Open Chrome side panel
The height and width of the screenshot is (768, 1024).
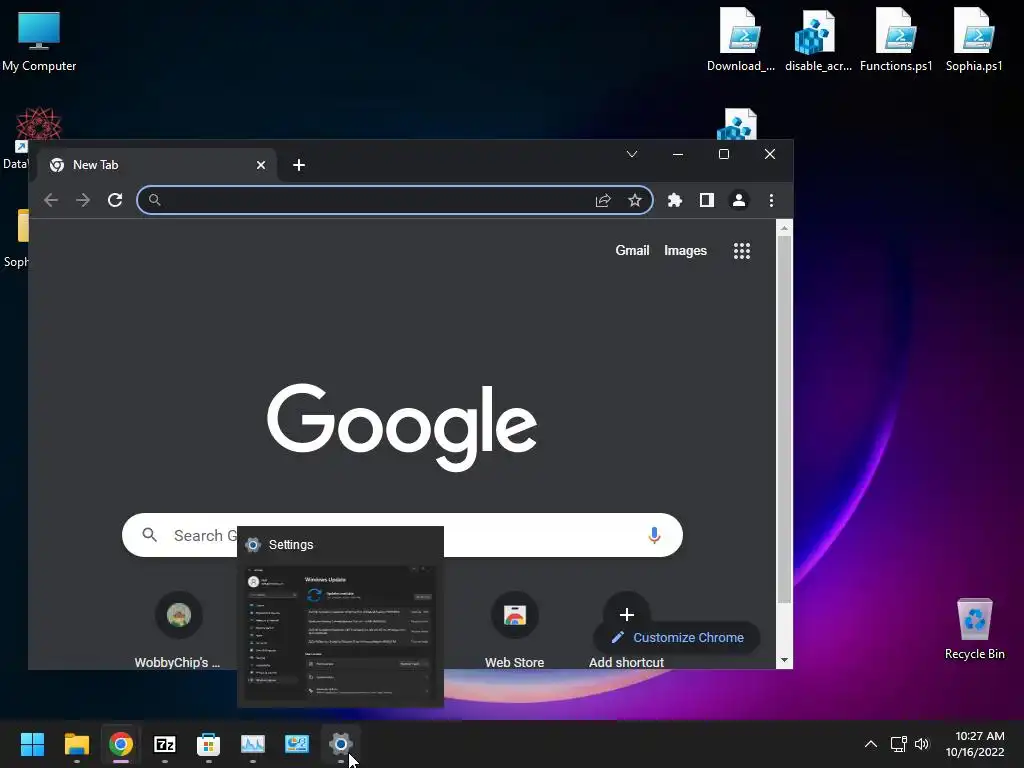(707, 200)
